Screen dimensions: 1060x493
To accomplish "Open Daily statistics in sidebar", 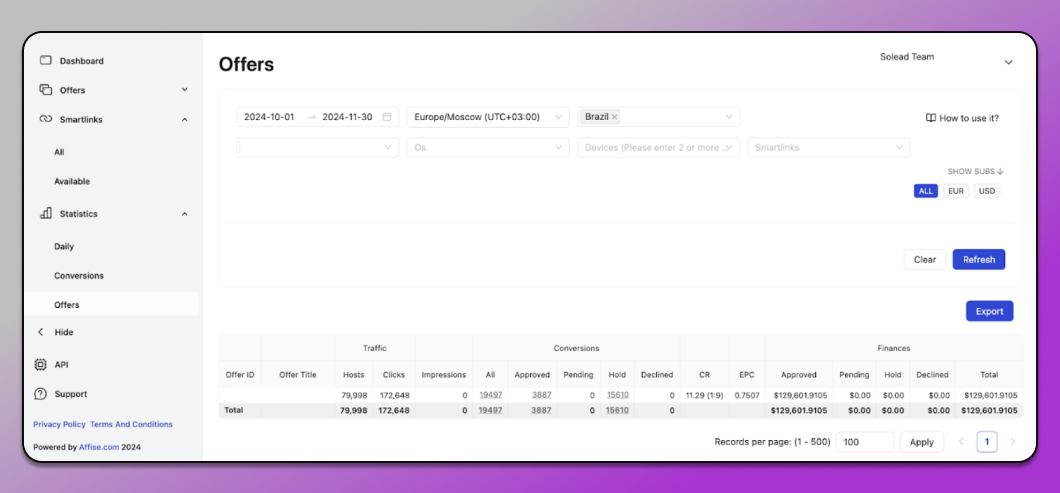I will 64,247.
